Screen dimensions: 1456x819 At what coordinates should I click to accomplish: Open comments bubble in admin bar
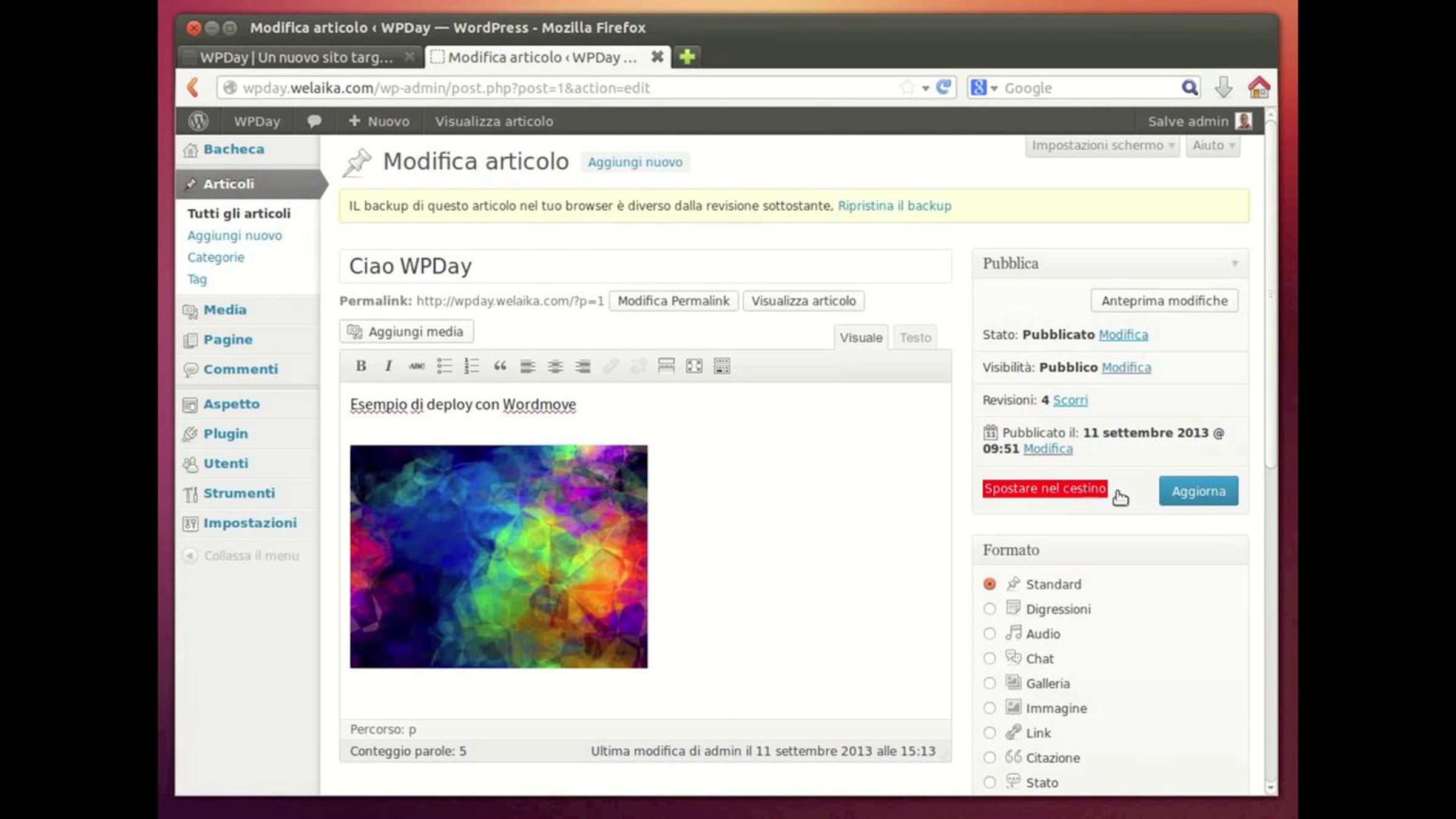[314, 121]
